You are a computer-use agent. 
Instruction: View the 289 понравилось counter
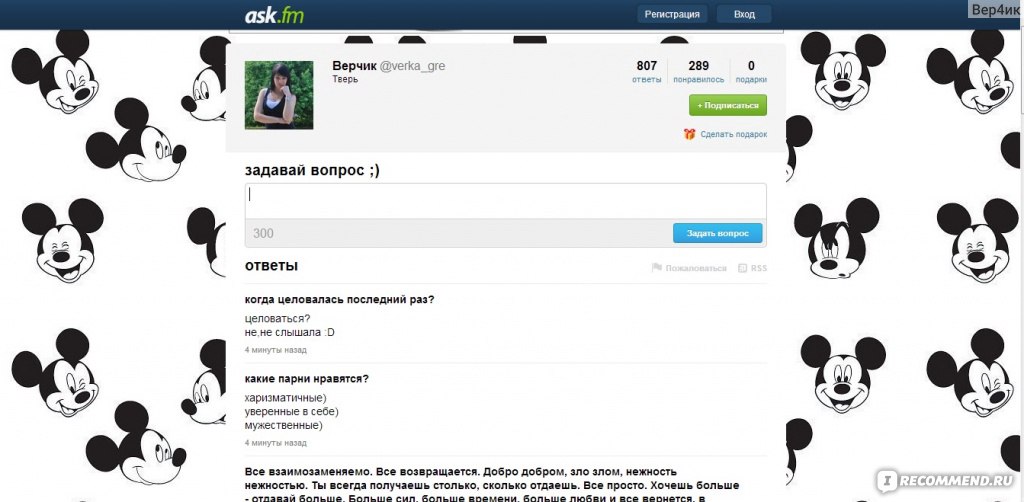pos(699,72)
